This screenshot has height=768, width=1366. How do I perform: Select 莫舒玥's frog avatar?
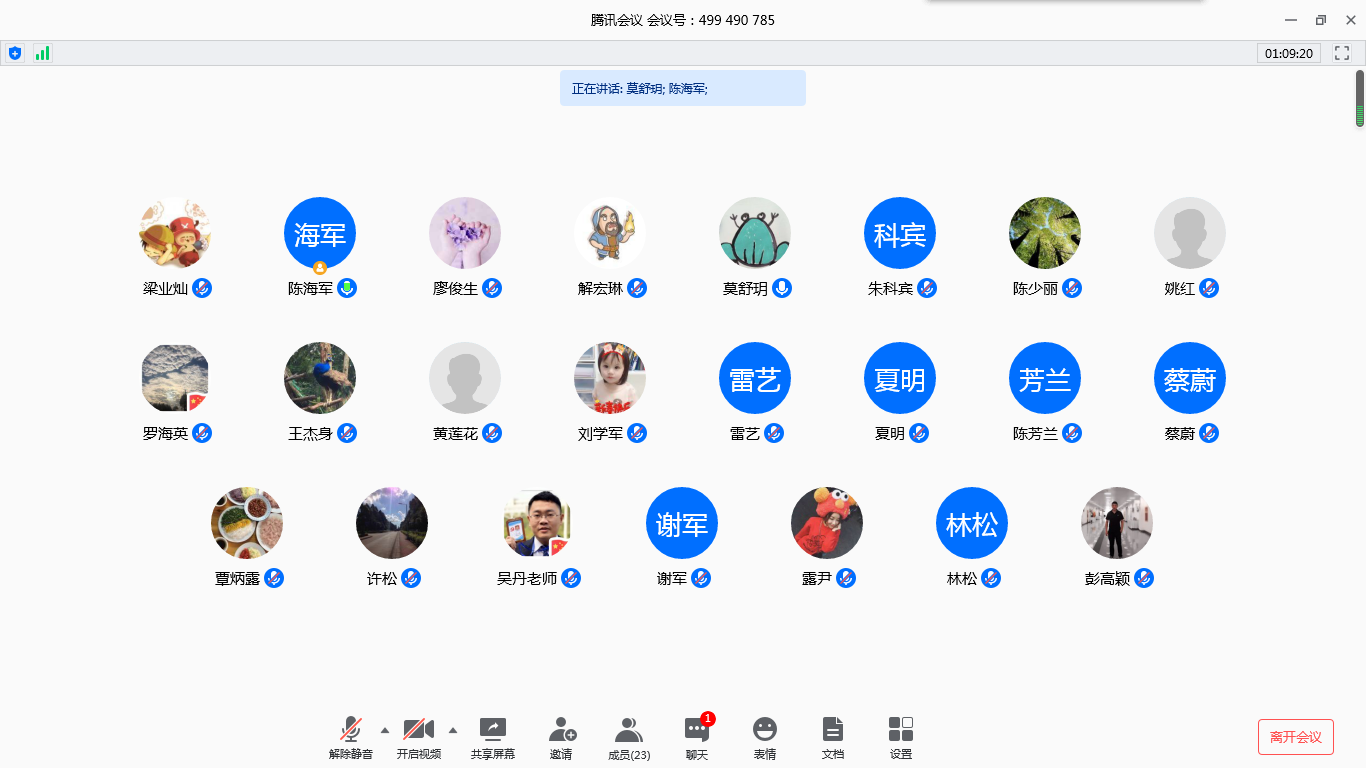[755, 233]
